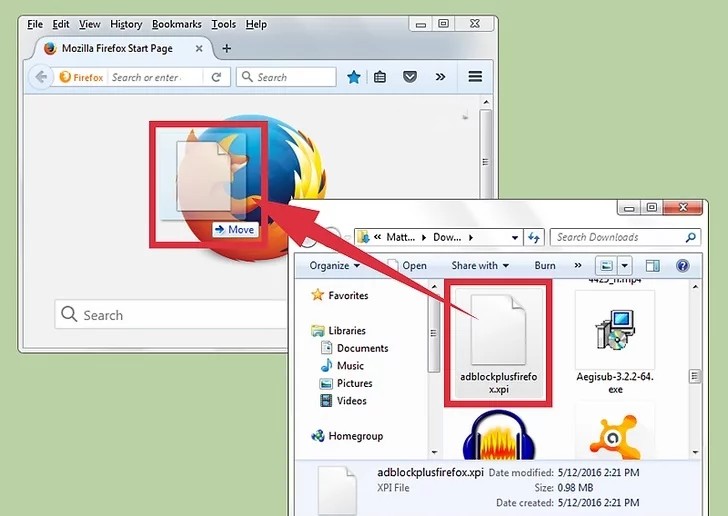Select Homegroup in navigation pane
This screenshot has height=516, width=728.
pos(347,436)
